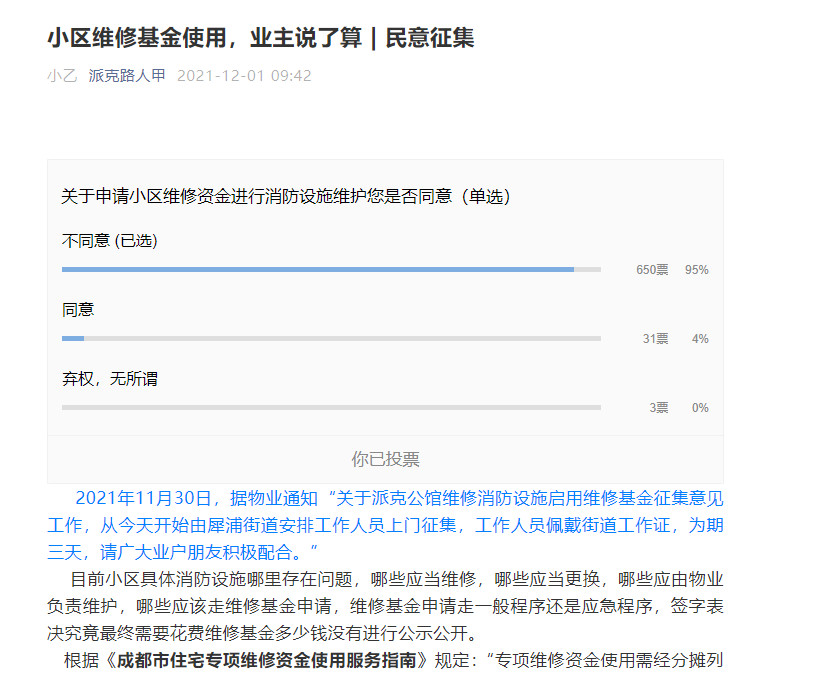Click the 31票 vote count
The width and height of the screenshot is (831, 673).
pos(655,339)
